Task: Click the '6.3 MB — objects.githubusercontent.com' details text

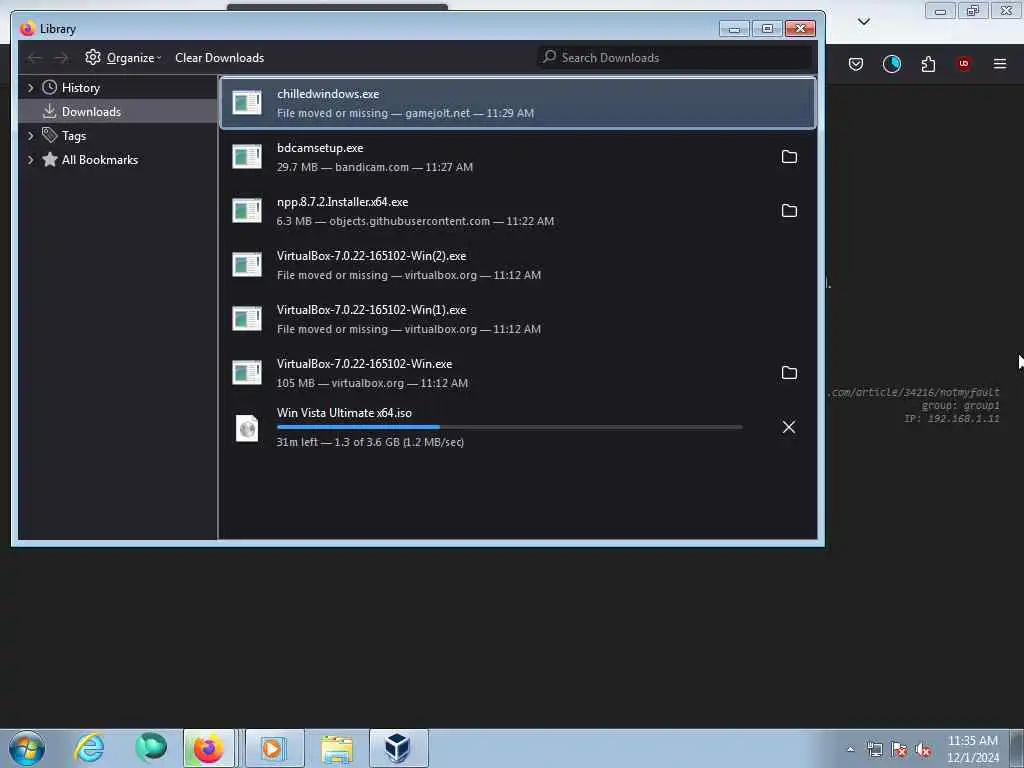Action: [x=415, y=221]
